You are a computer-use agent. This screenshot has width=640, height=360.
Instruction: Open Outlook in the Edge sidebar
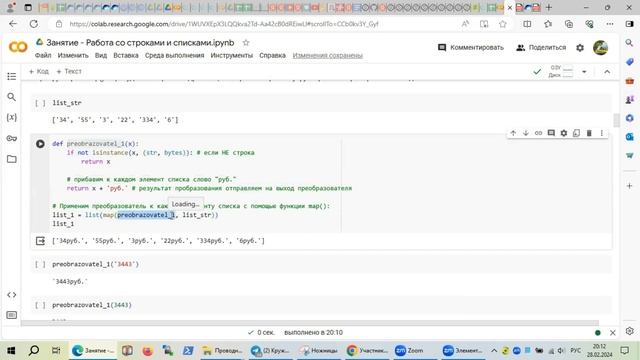[x=629, y=137]
